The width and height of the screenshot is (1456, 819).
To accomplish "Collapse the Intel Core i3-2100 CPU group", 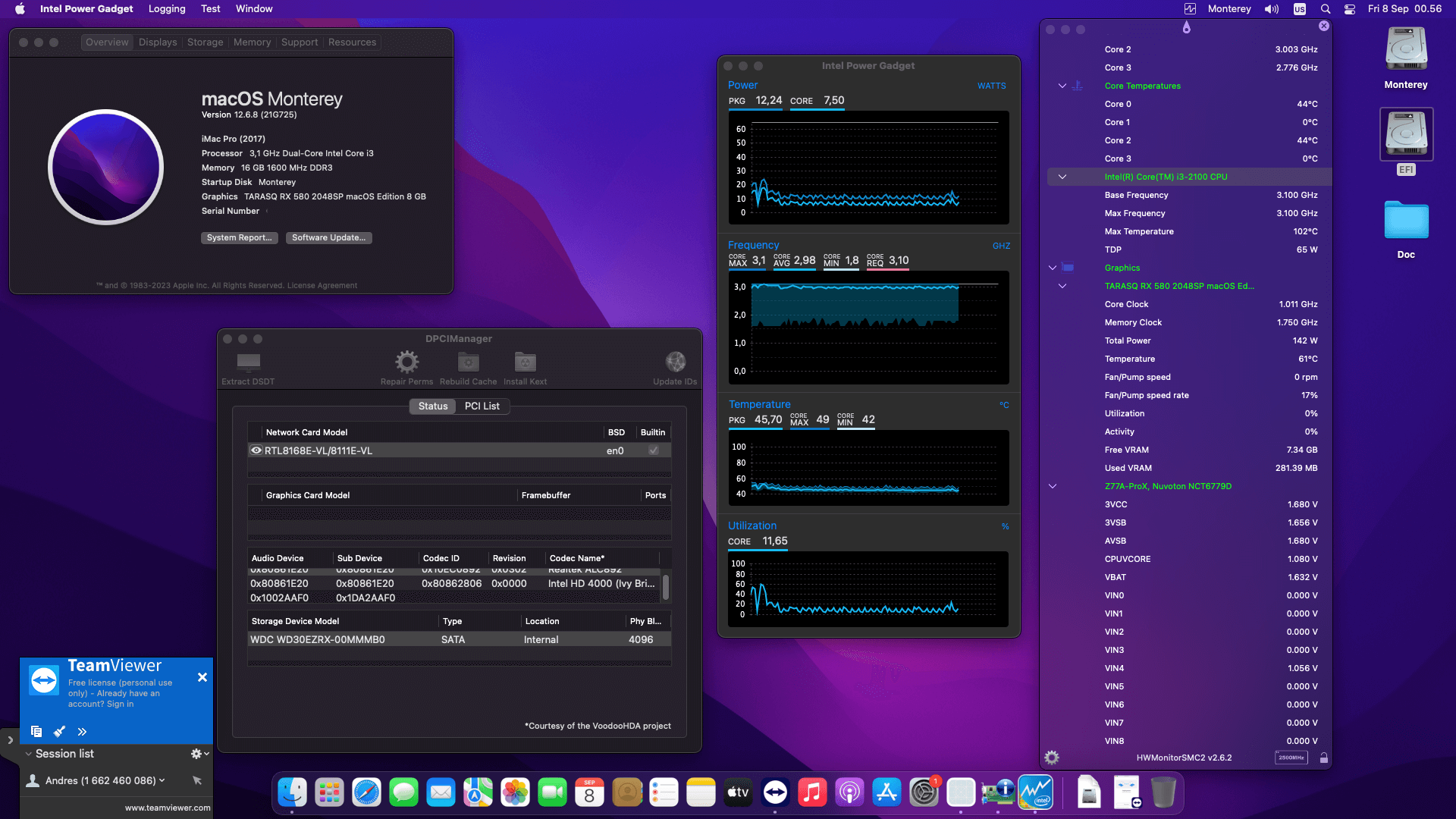I will pos(1062,177).
